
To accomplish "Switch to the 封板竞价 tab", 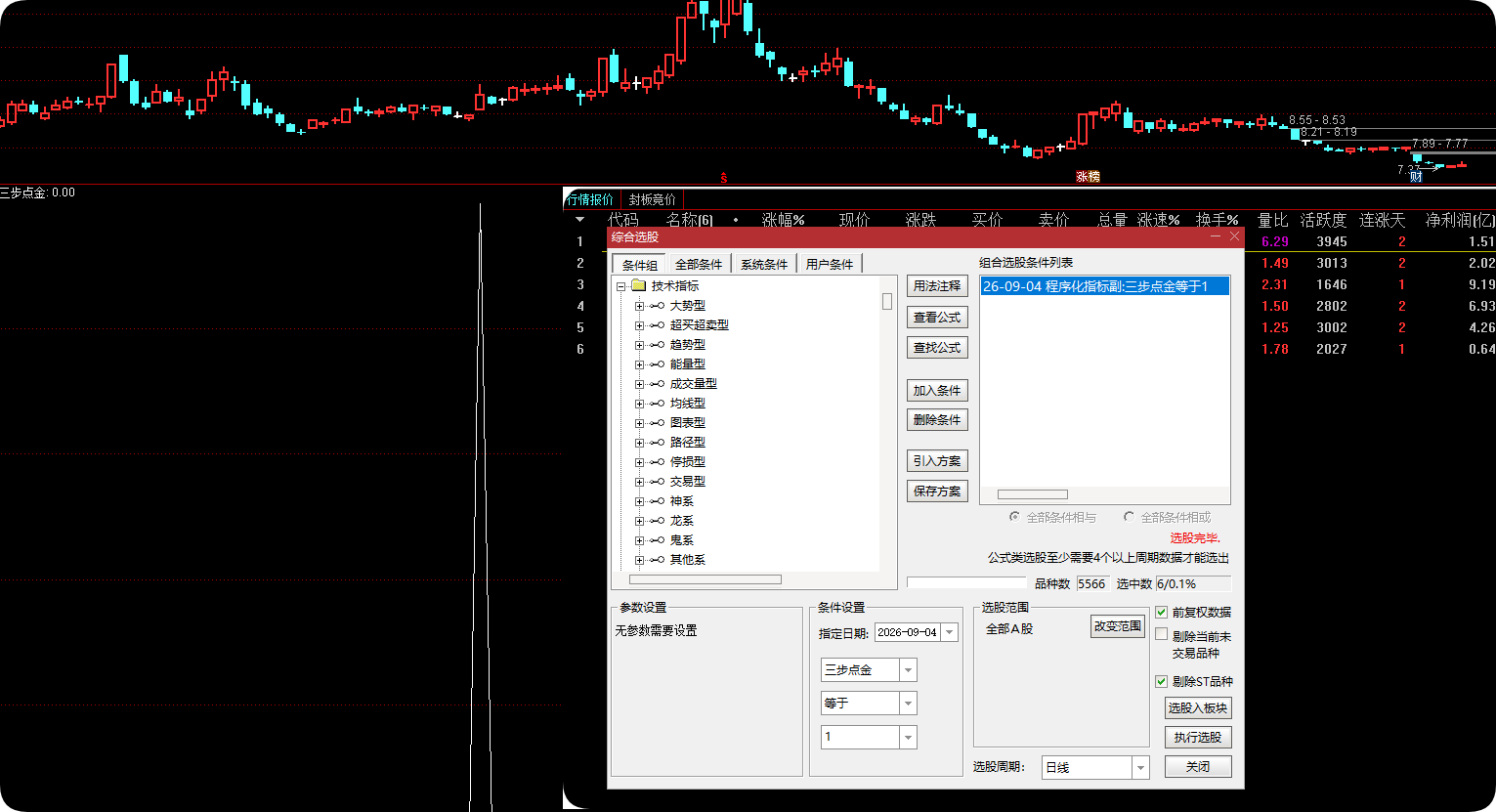I will pyautogui.click(x=653, y=199).
